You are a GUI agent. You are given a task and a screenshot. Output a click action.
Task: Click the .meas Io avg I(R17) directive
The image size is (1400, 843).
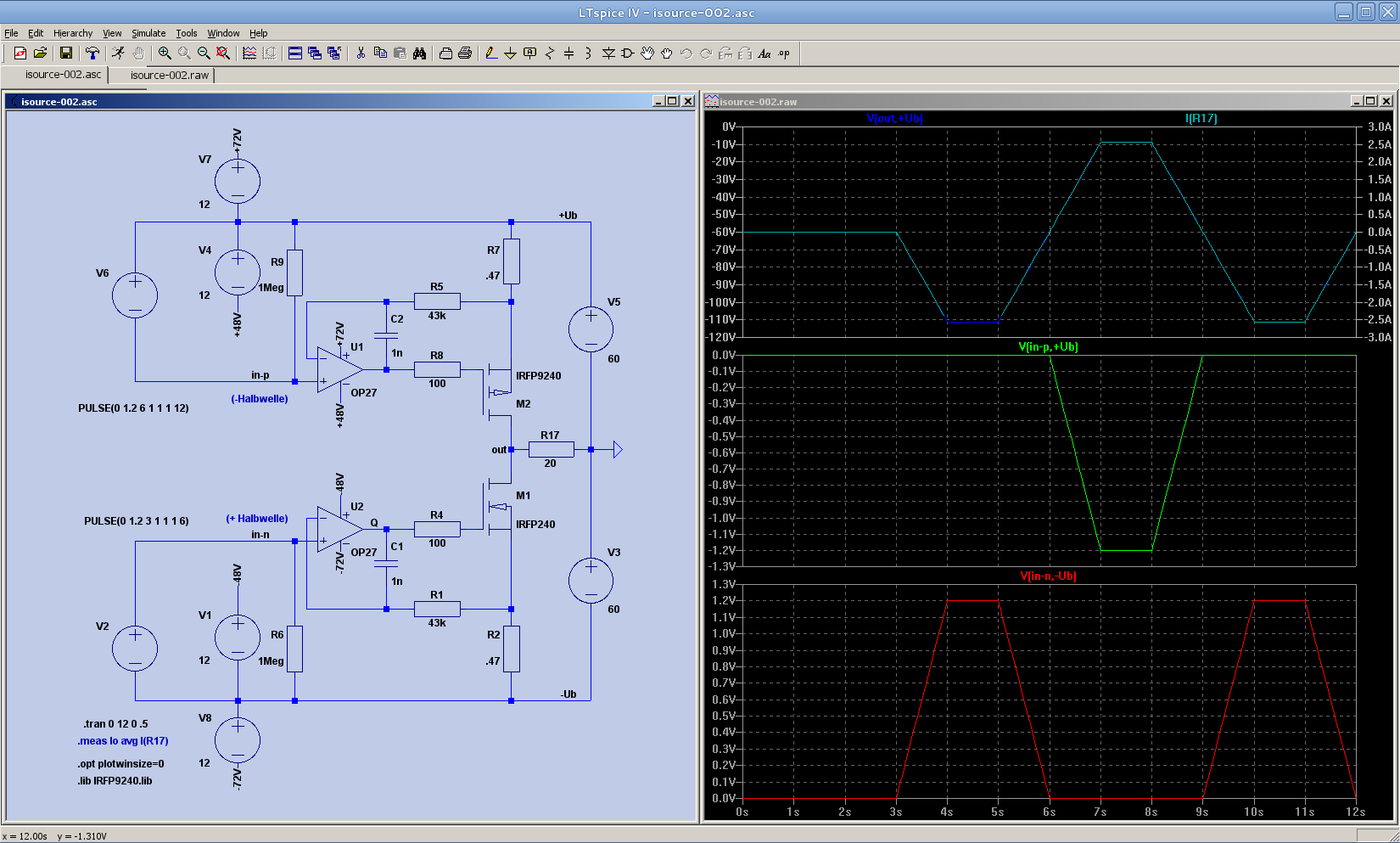point(123,741)
